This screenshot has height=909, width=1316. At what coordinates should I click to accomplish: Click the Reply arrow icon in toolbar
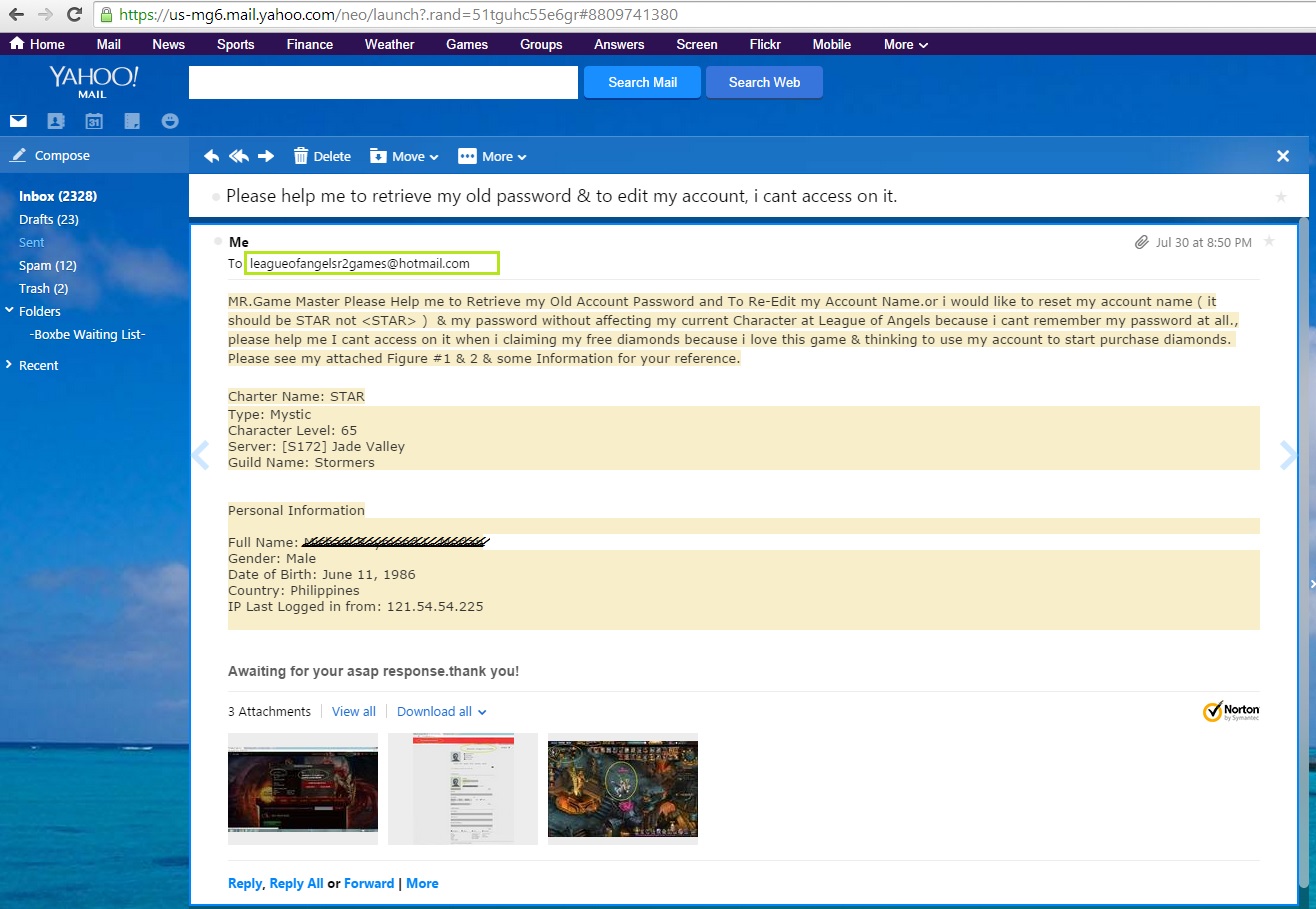211,156
